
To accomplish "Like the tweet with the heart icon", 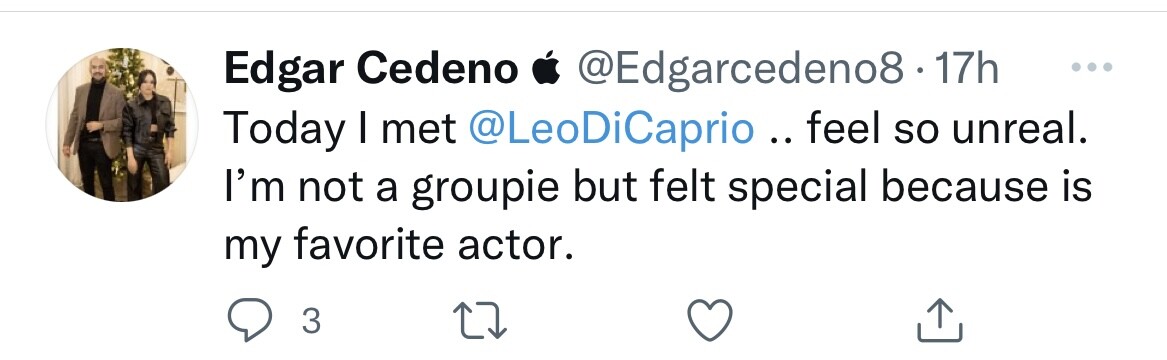I will pyautogui.click(x=709, y=321).
